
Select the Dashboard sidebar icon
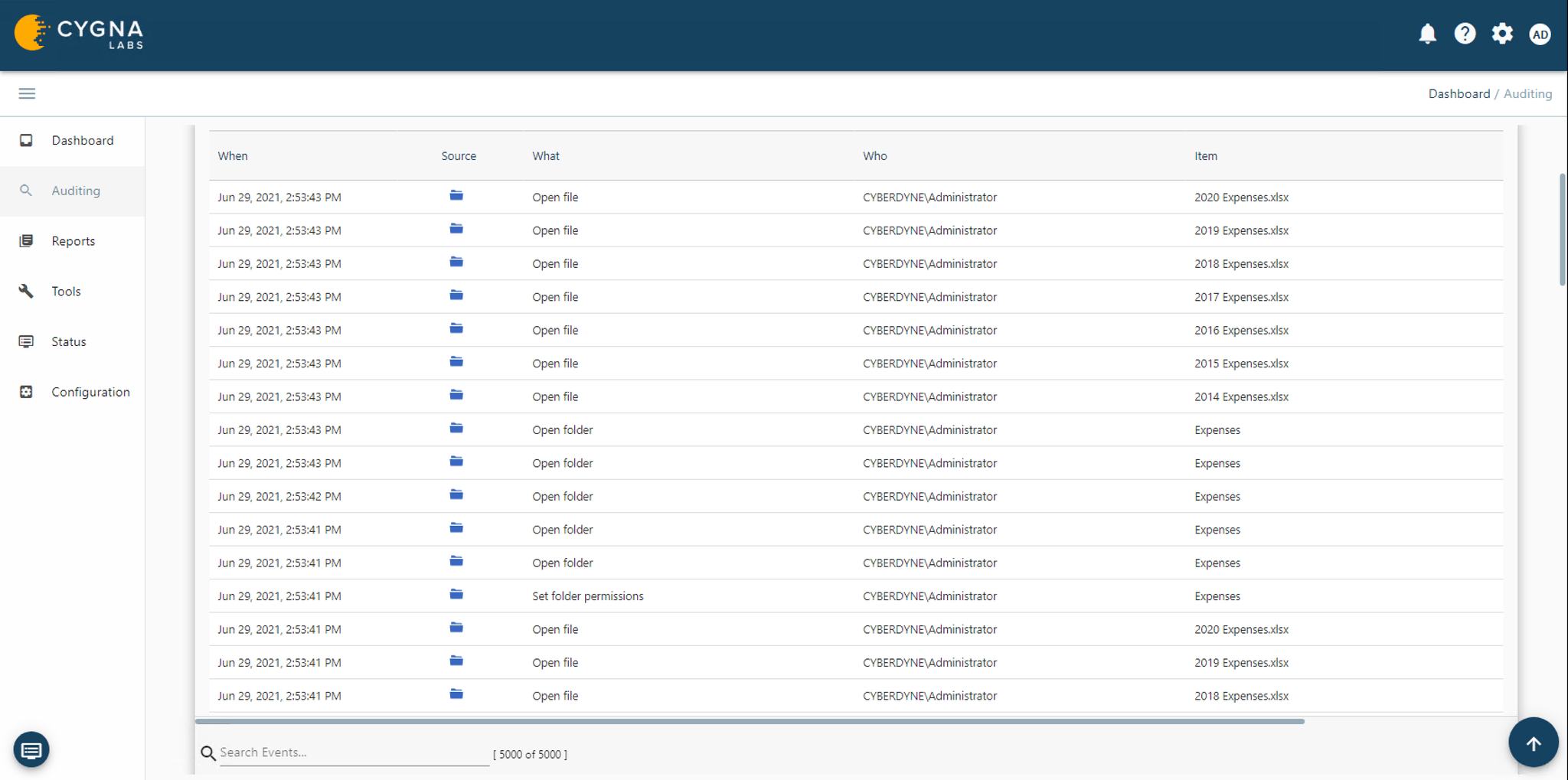[x=26, y=140]
